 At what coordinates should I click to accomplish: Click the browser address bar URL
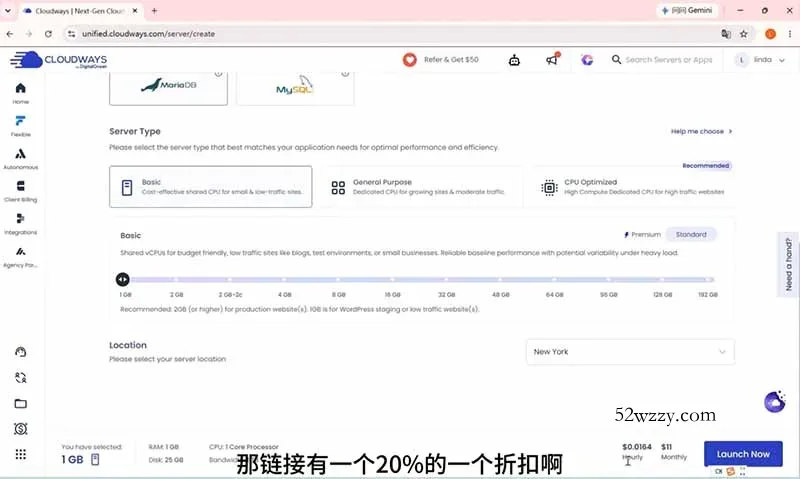pyautogui.click(x=148, y=34)
